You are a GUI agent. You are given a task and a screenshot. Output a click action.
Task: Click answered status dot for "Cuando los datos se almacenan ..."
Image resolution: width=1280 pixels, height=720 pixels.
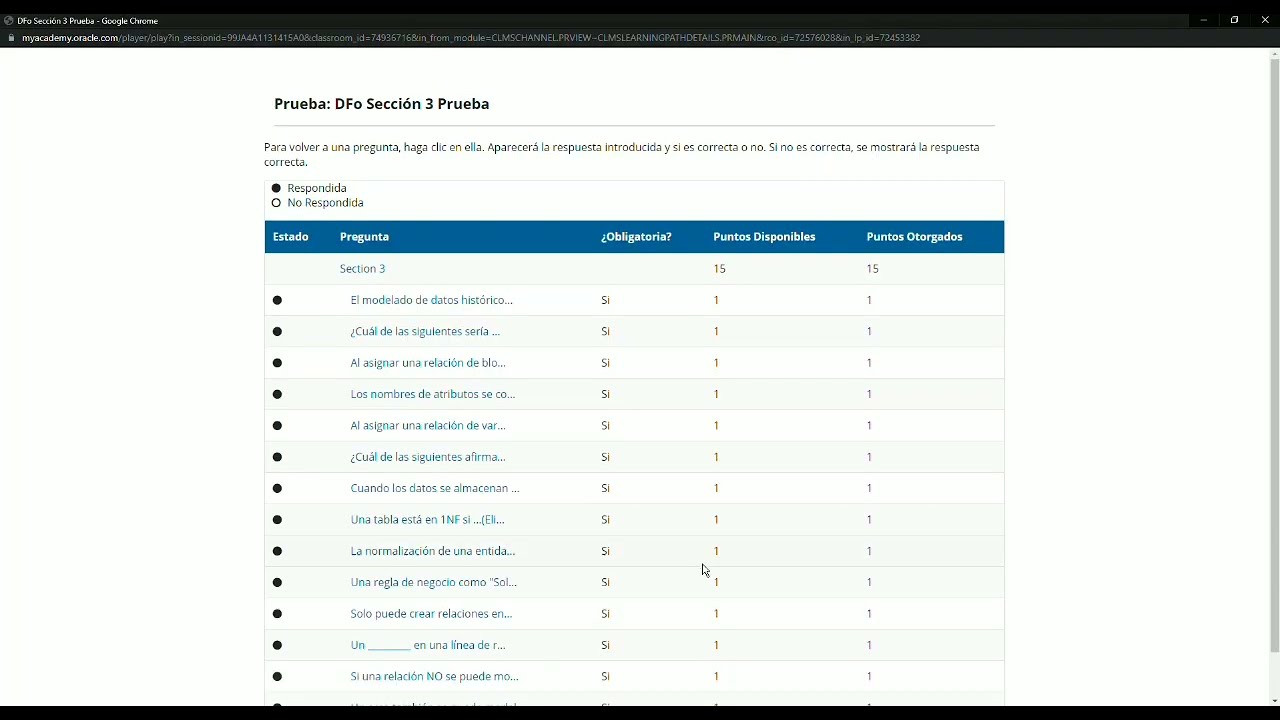tap(277, 489)
